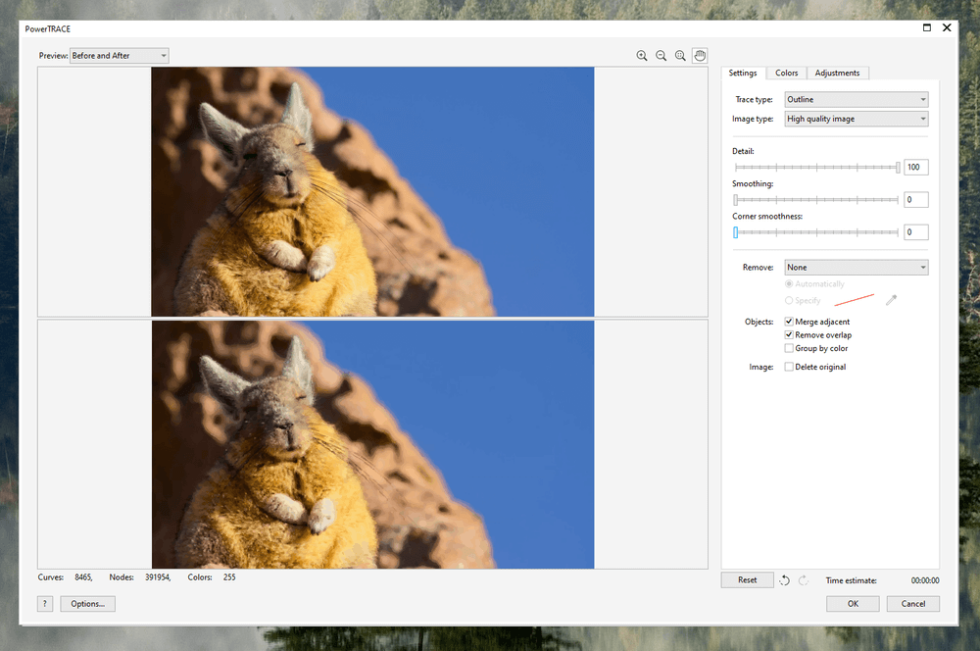Screen dimensions: 980x651
Task: Switch to the Colors tab
Action: tap(786, 72)
